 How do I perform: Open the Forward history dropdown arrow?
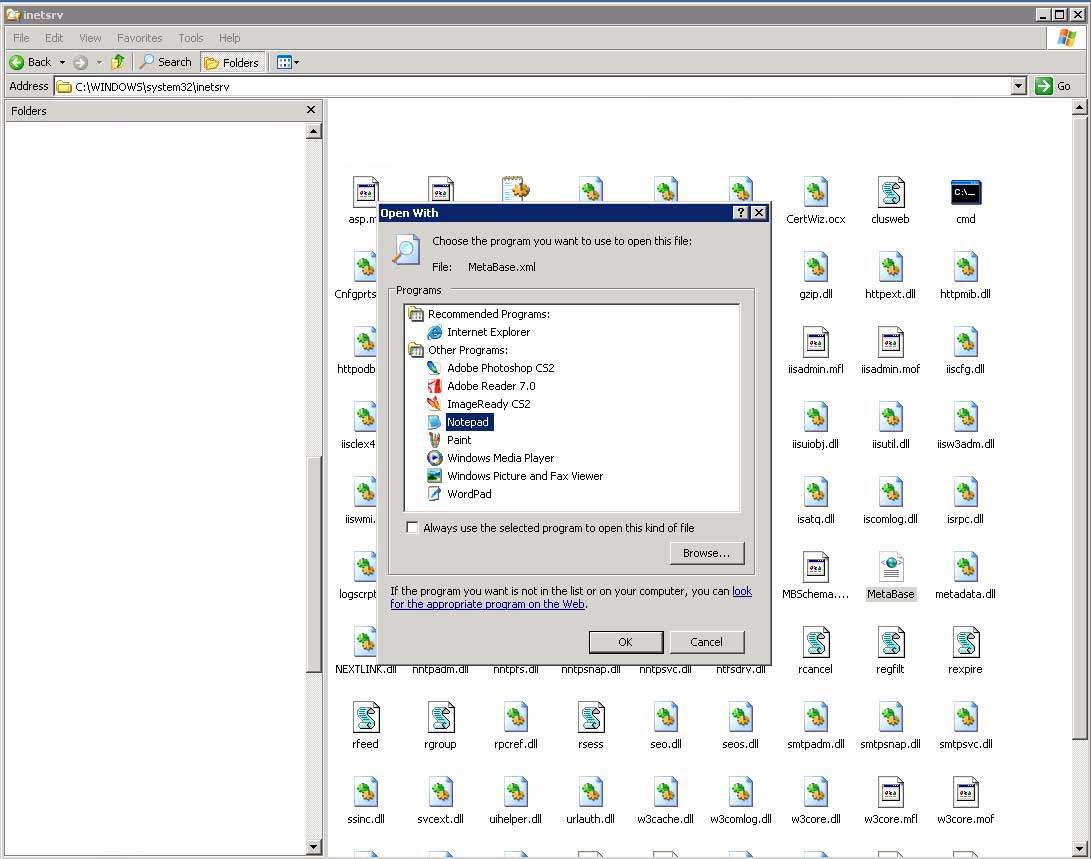(99, 62)
